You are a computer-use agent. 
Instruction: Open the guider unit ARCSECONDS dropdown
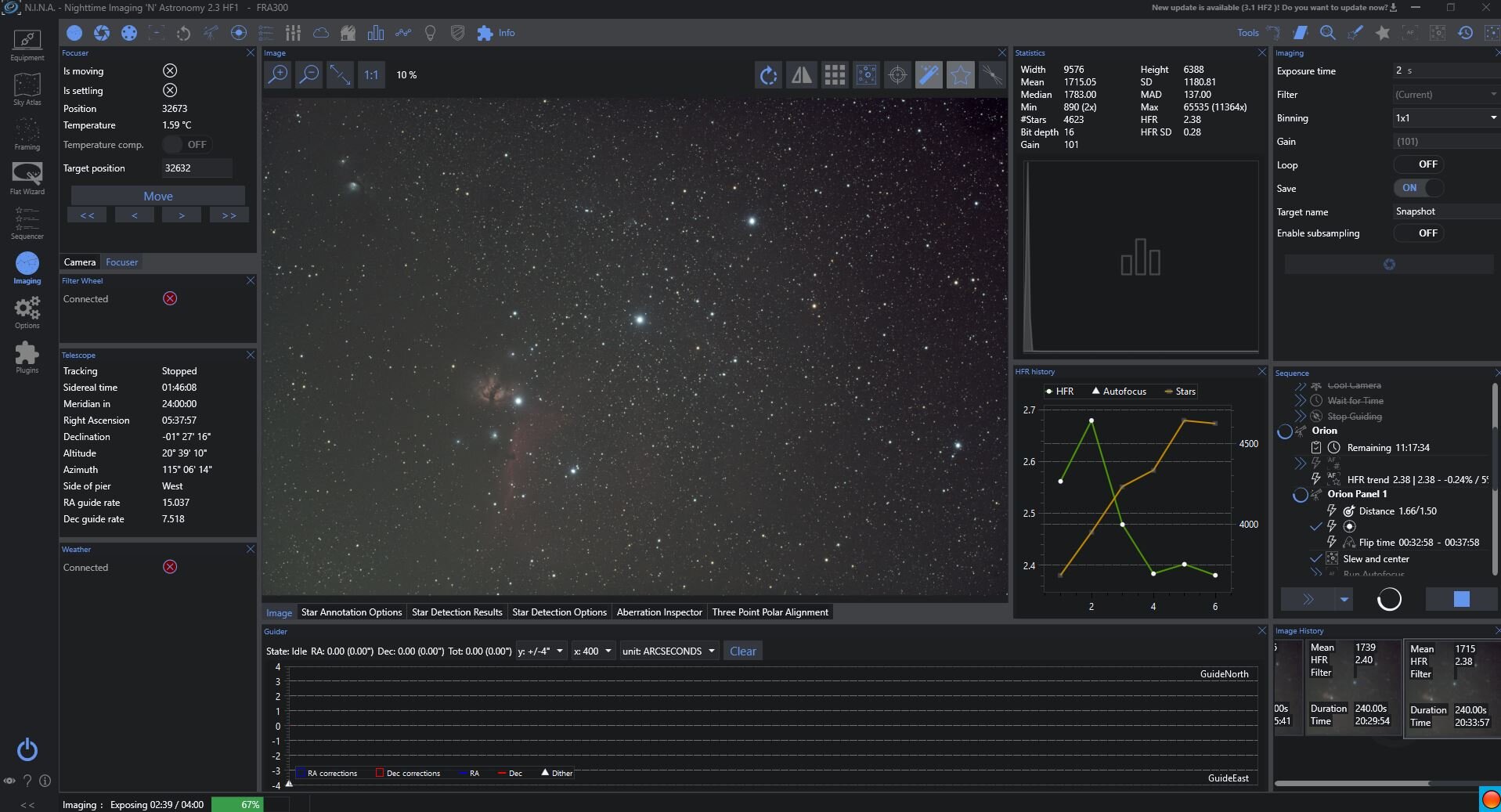point(669,651)
